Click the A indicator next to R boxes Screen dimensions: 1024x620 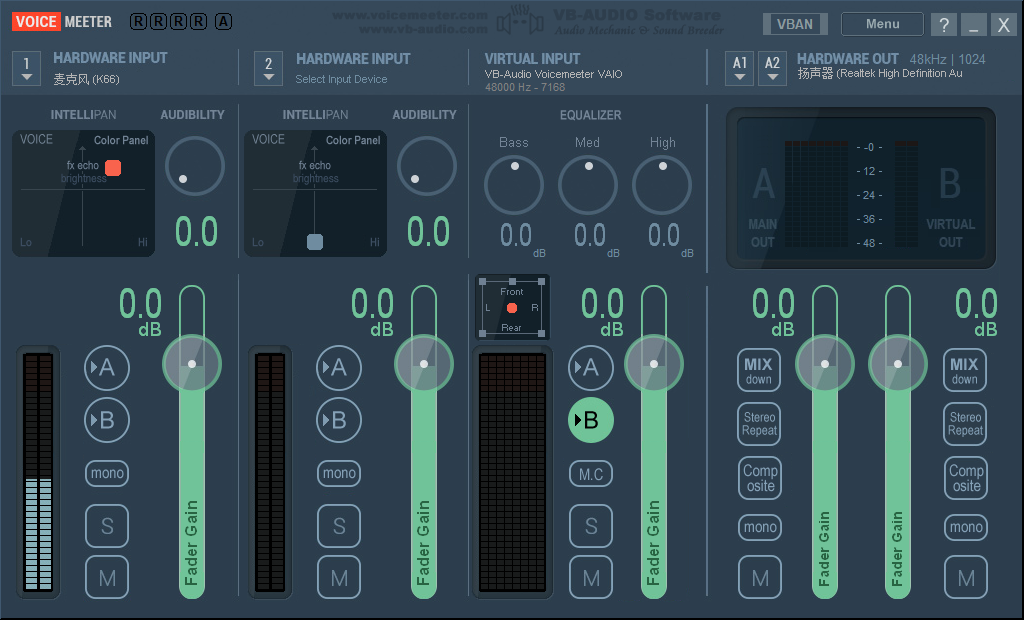coord(223,22)
